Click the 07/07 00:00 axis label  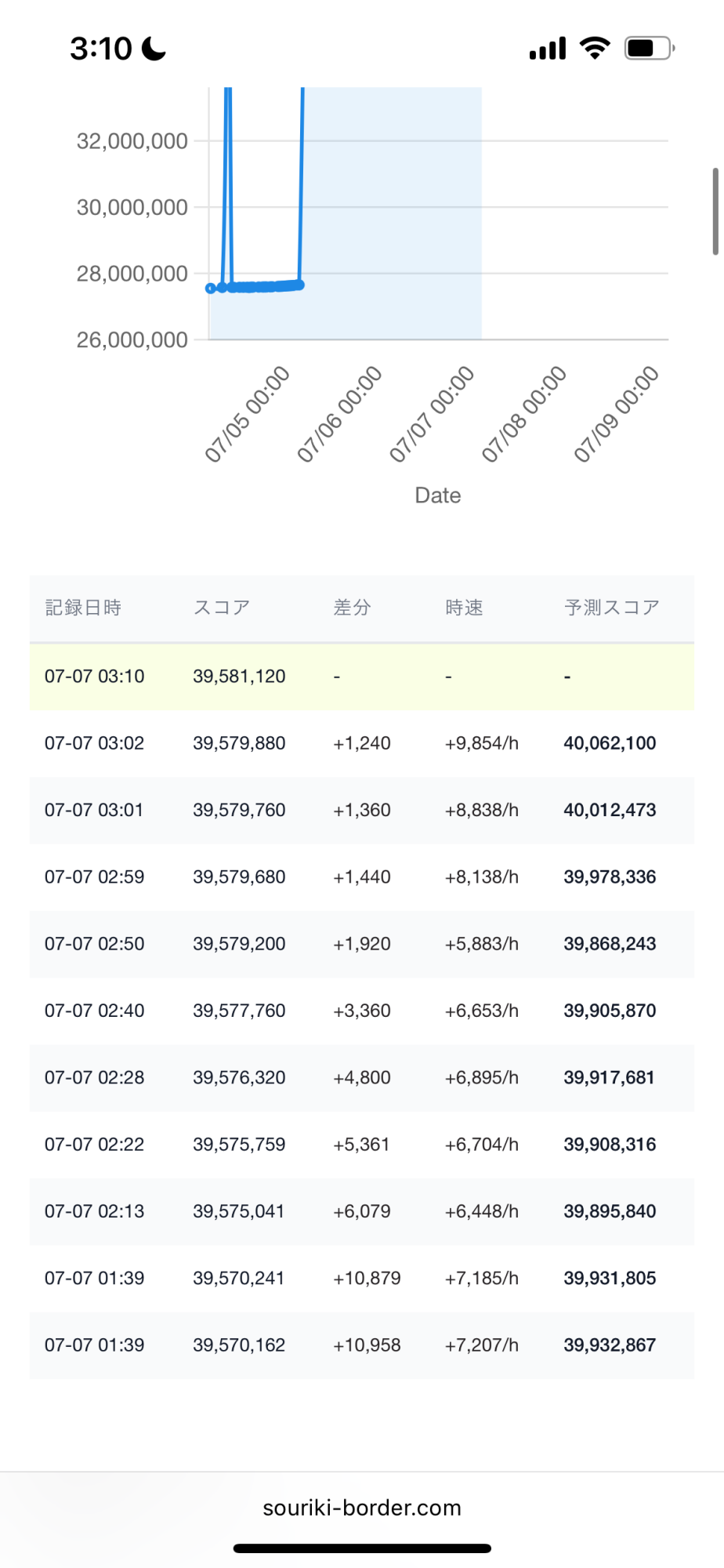(x=433, y=414)
